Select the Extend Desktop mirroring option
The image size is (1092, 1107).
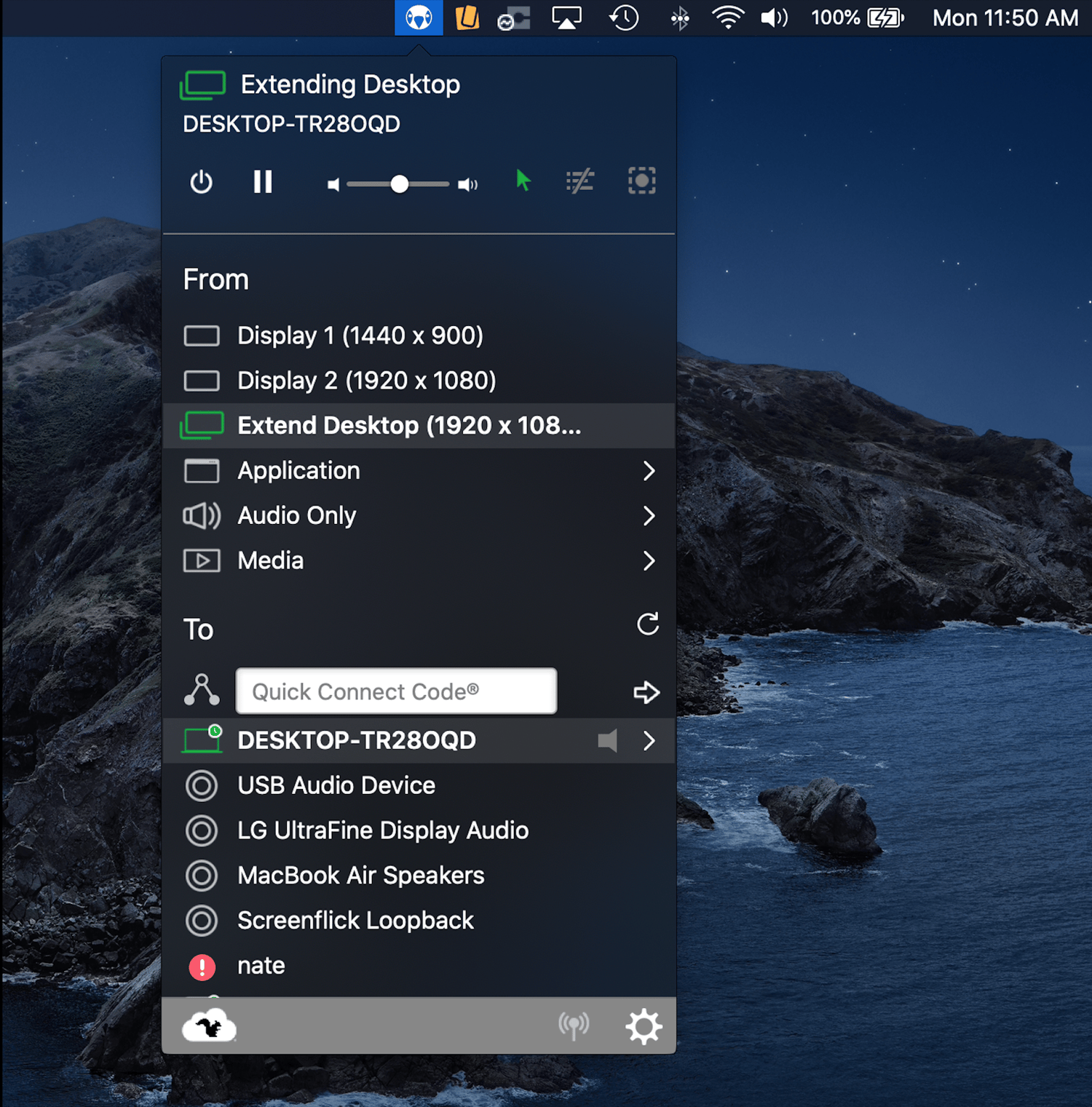[x=408, y=426]
